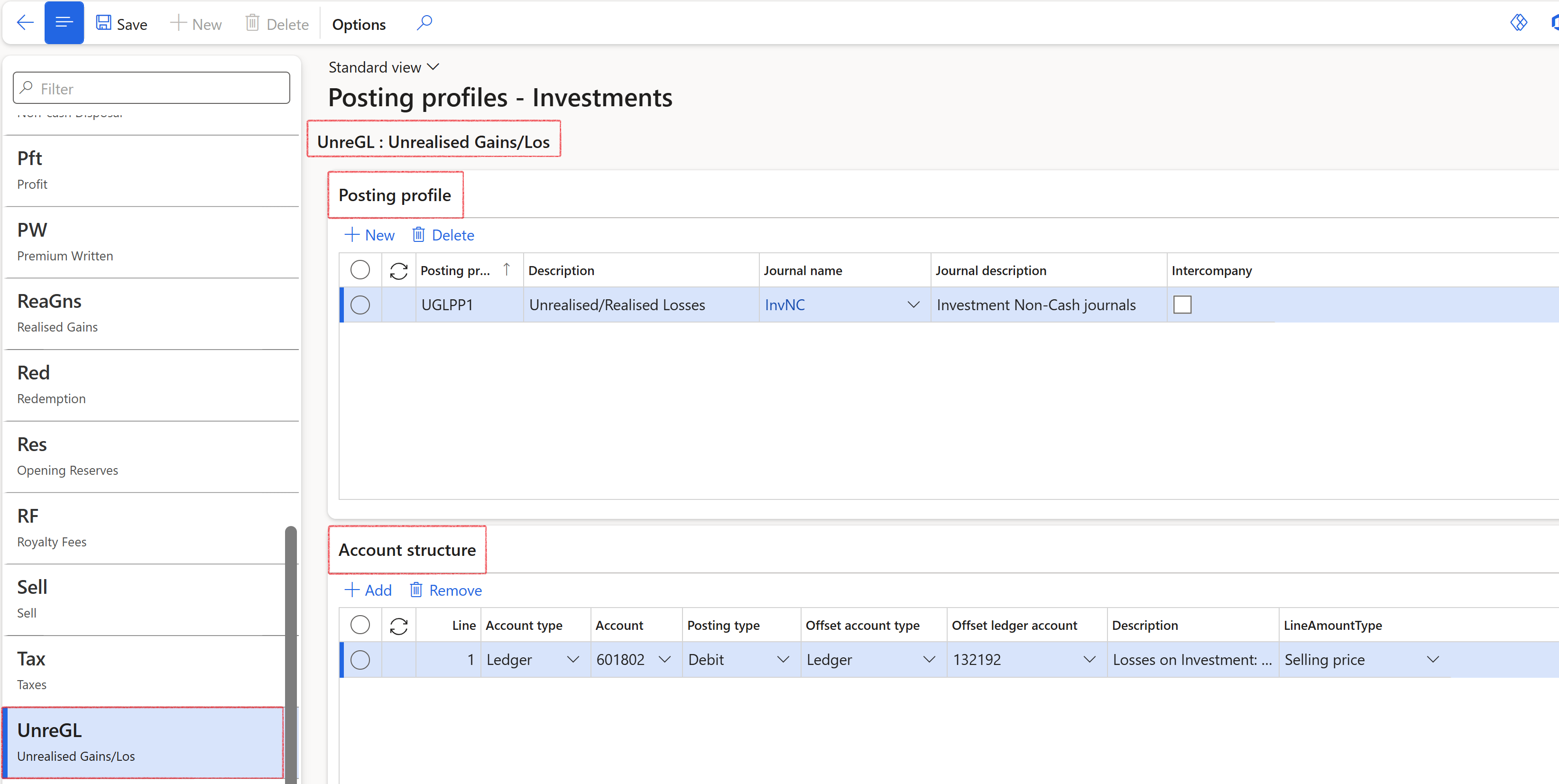Select the UGLPP1 row radio button
This screenshot has height=784, width=1559.
pyautogui.click(x=360, y=304)
